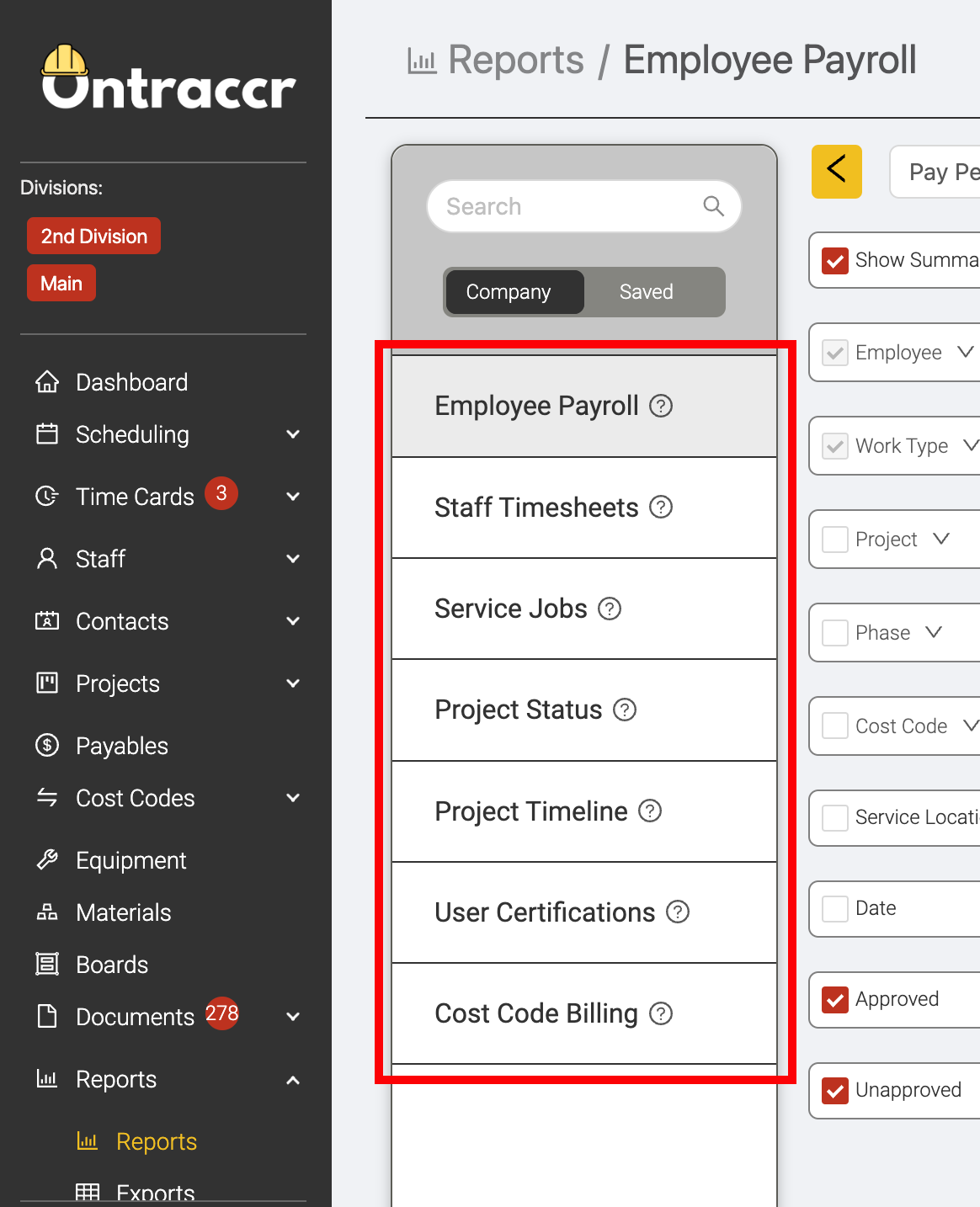Open Dashboard from the sidebar
Image resolution: width=980 pixels, height=1207 pixels.
(x=132, y=382)
